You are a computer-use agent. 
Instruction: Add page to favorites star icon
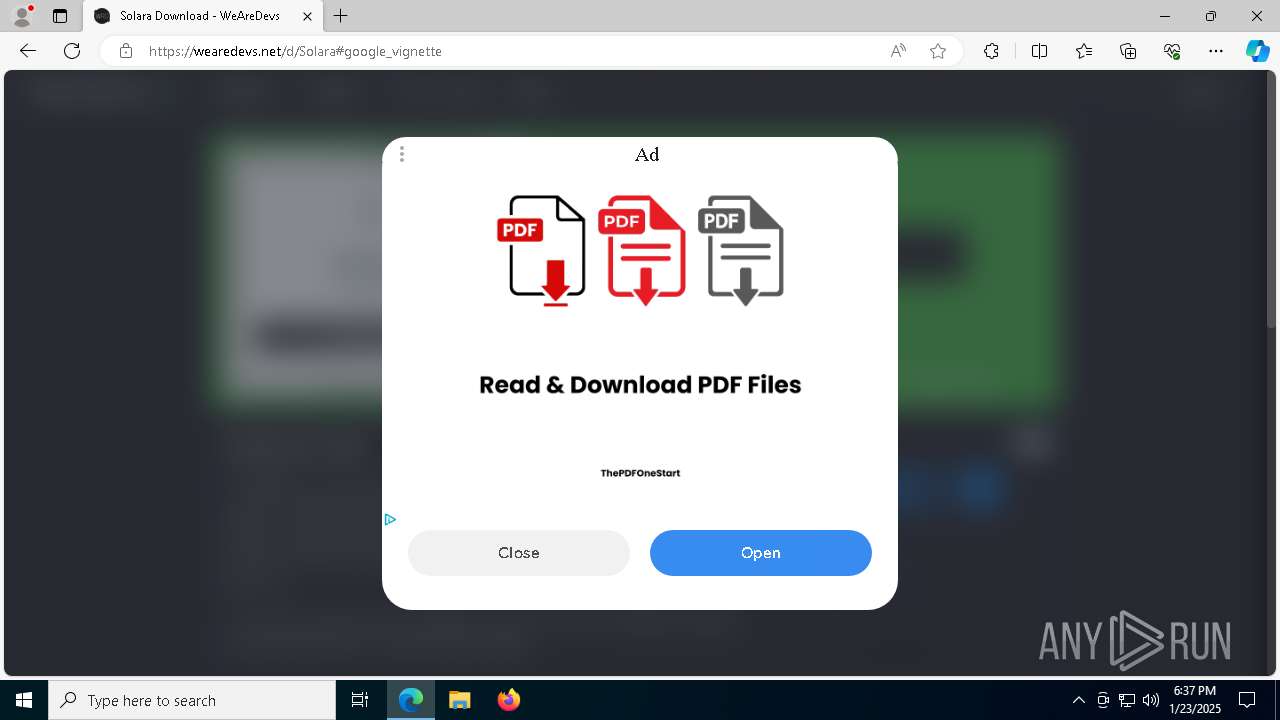coord(938,51)
